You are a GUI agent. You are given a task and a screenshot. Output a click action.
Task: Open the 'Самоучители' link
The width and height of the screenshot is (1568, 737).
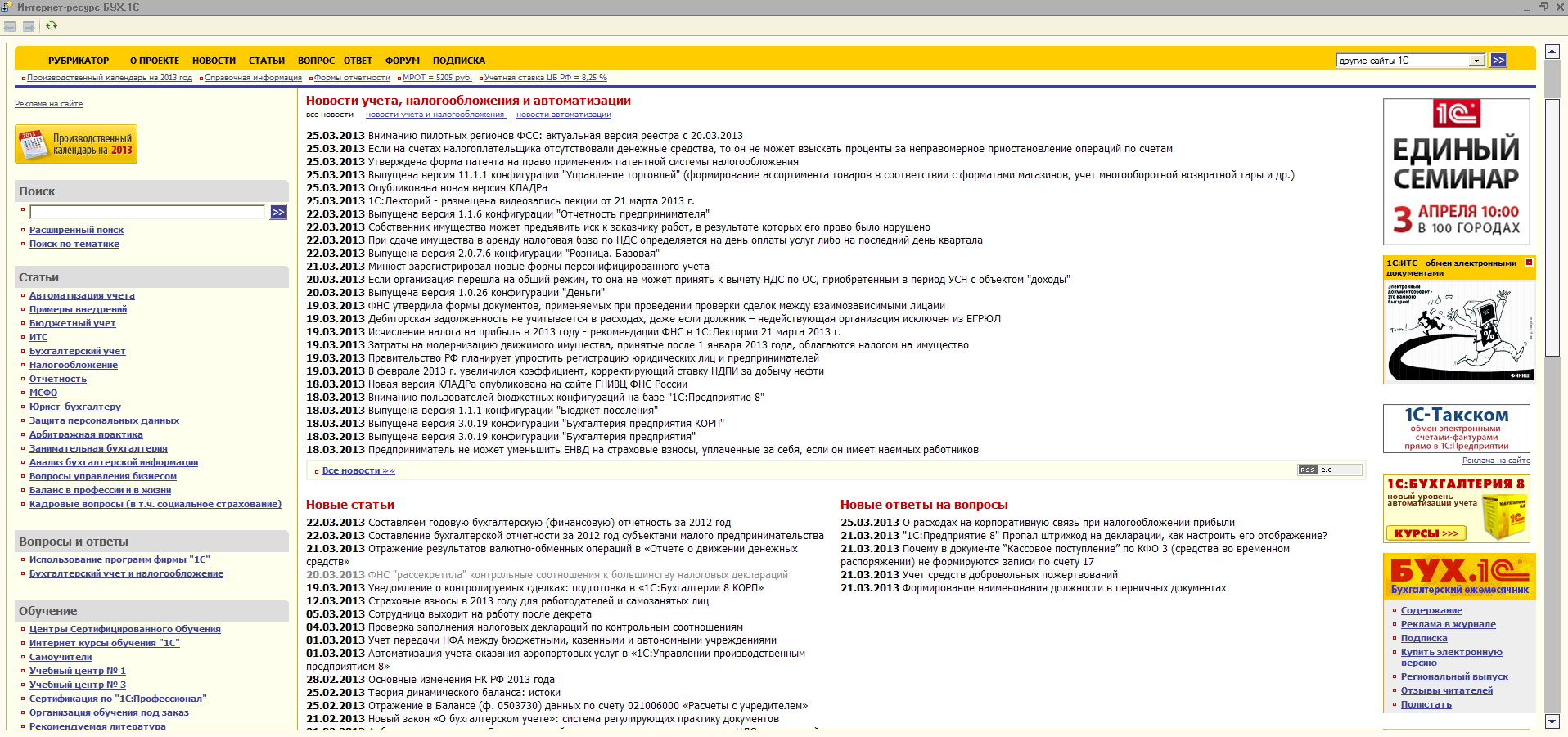61,657
